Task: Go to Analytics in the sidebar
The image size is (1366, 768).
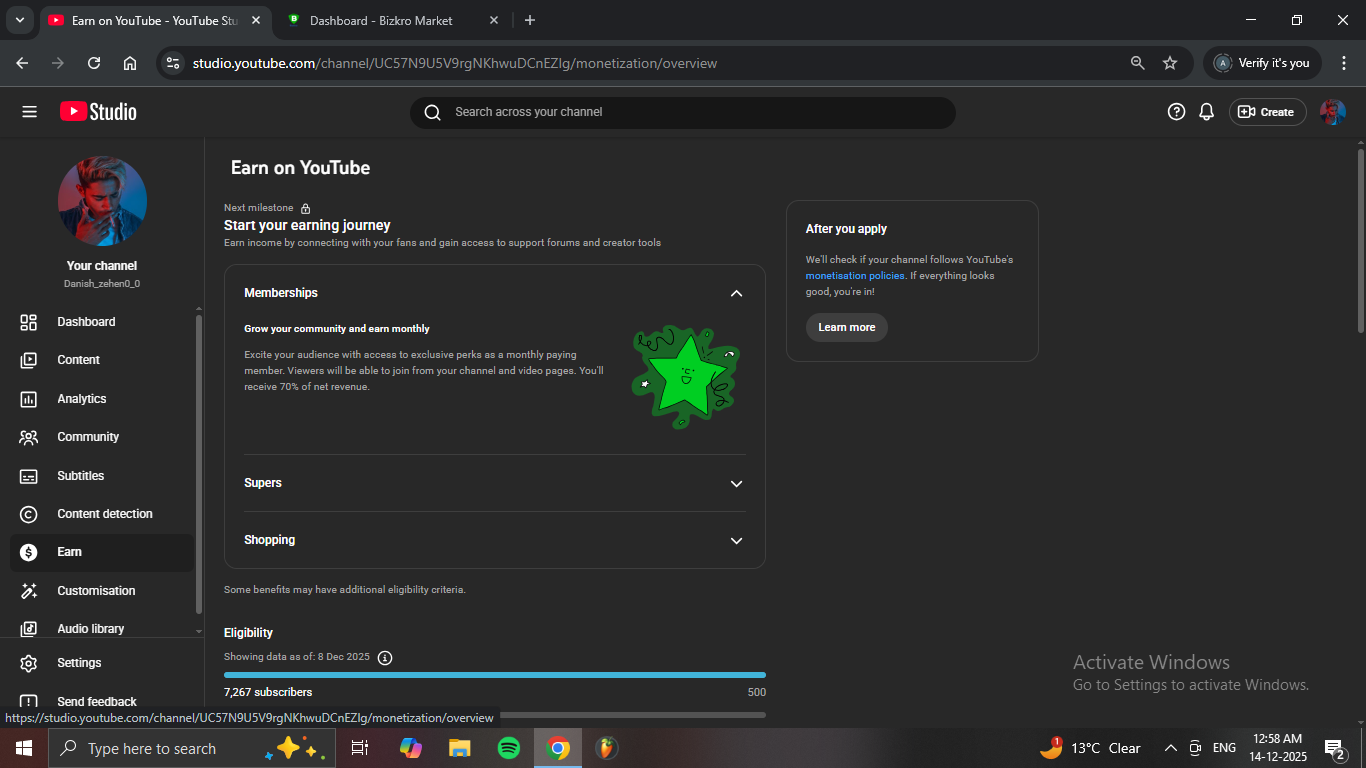Action: (82, 399)
